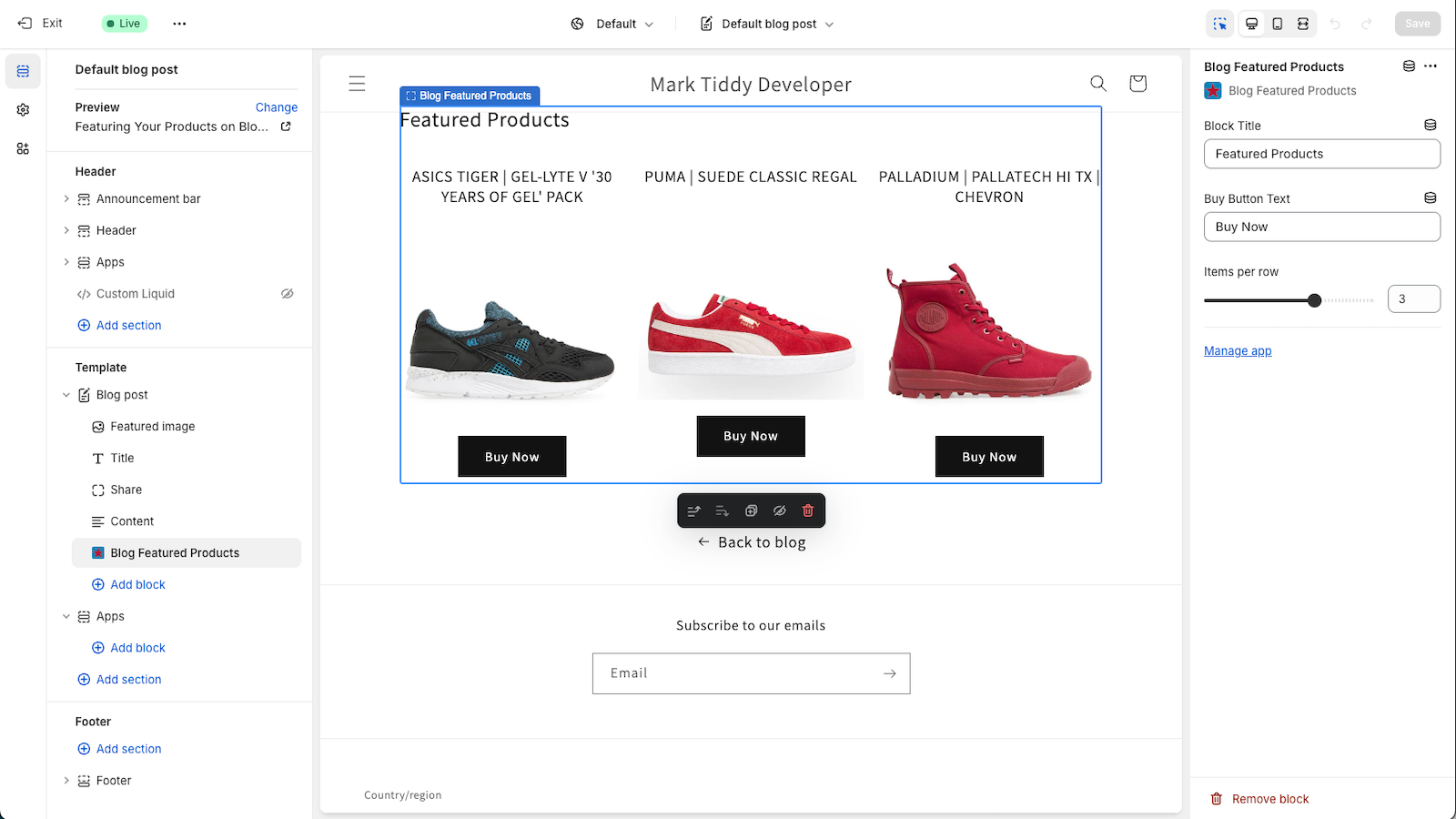The height and width of the screenshot is (819, 1456).
Task: Click the Blog Featured Products block label tag
Action: click(x=470, y=96)
